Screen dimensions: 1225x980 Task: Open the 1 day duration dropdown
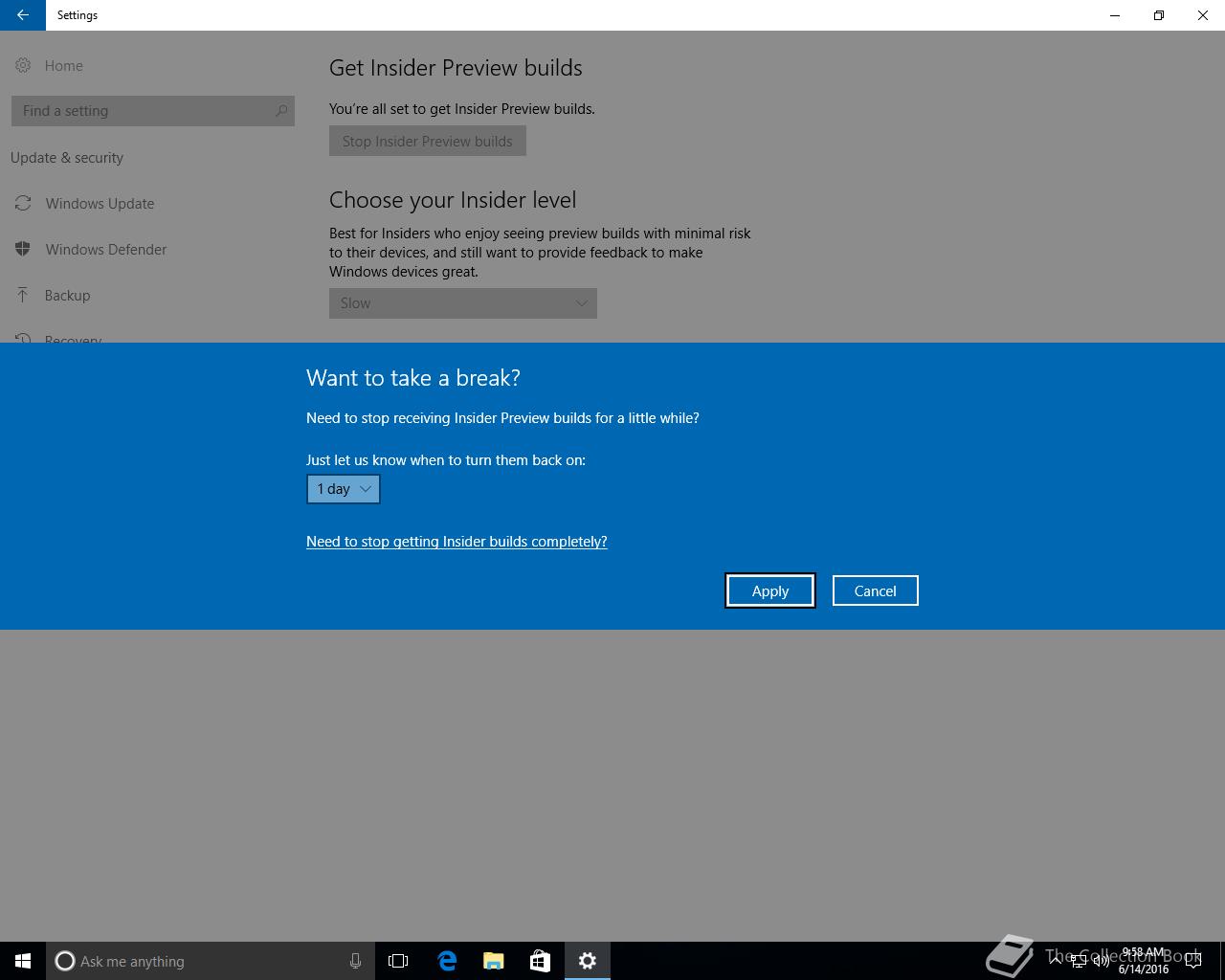tap(343, 489)
